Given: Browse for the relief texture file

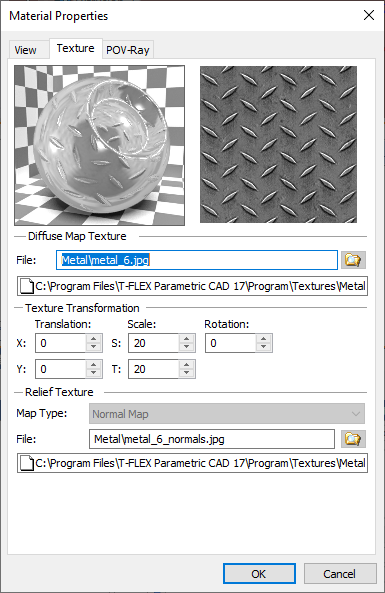Looking at the screenshot, I should (353, 439).
